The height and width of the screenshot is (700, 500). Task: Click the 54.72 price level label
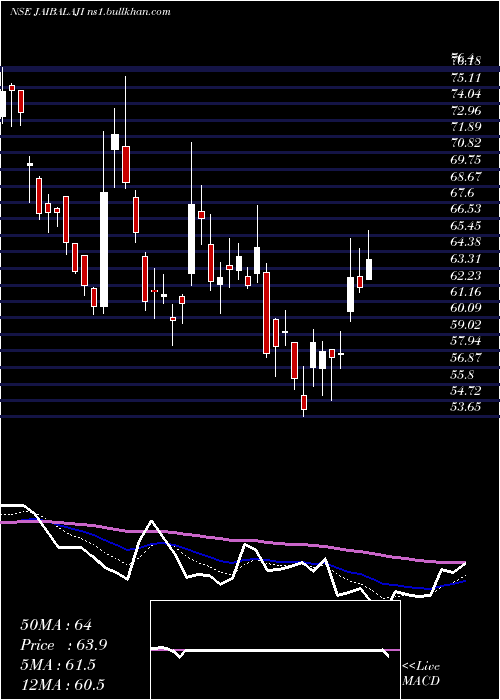(x=467, y=391)
